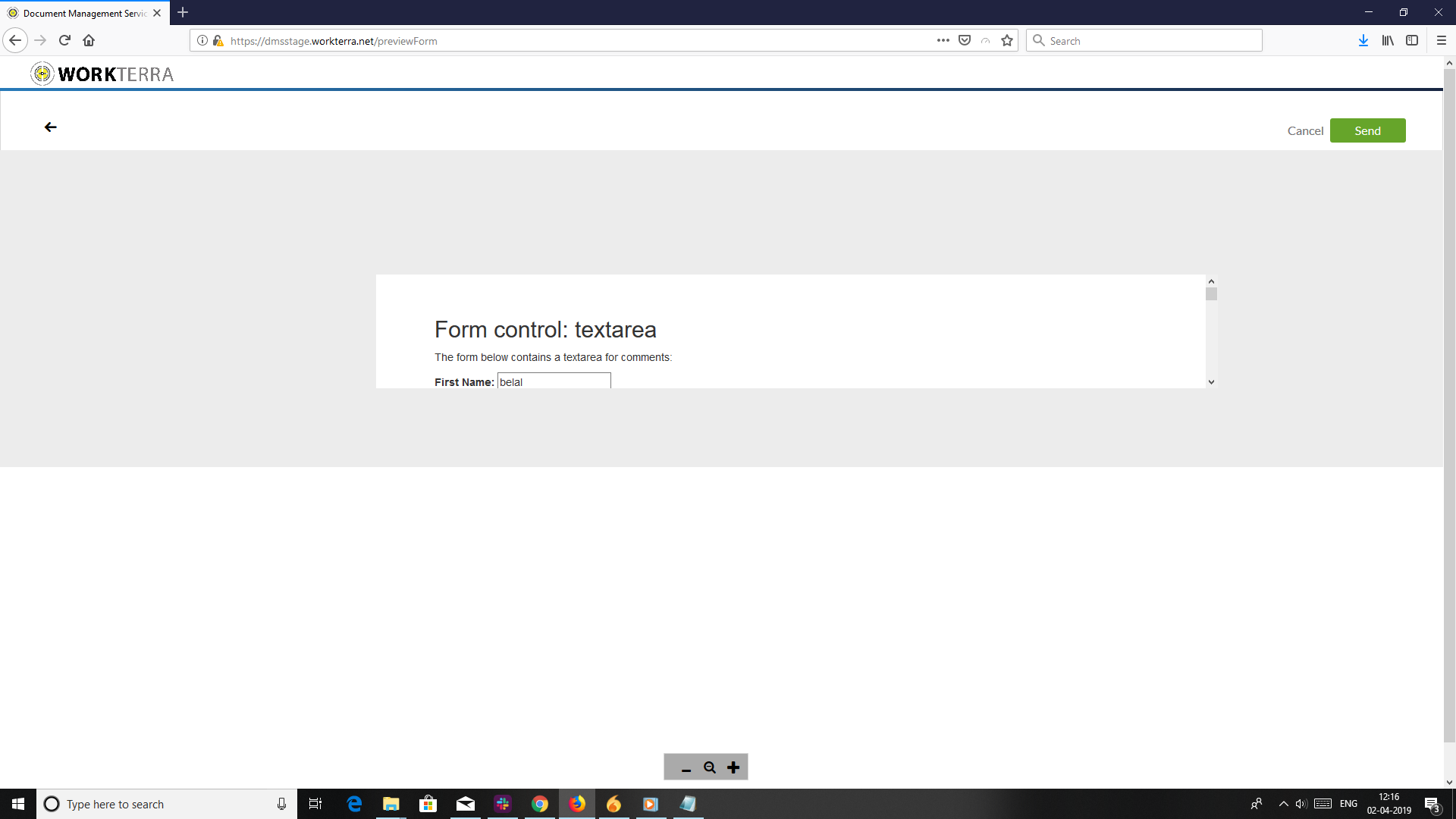Click the back arrow in the form preview
1456x819 pixels.
tap(51, 127)
